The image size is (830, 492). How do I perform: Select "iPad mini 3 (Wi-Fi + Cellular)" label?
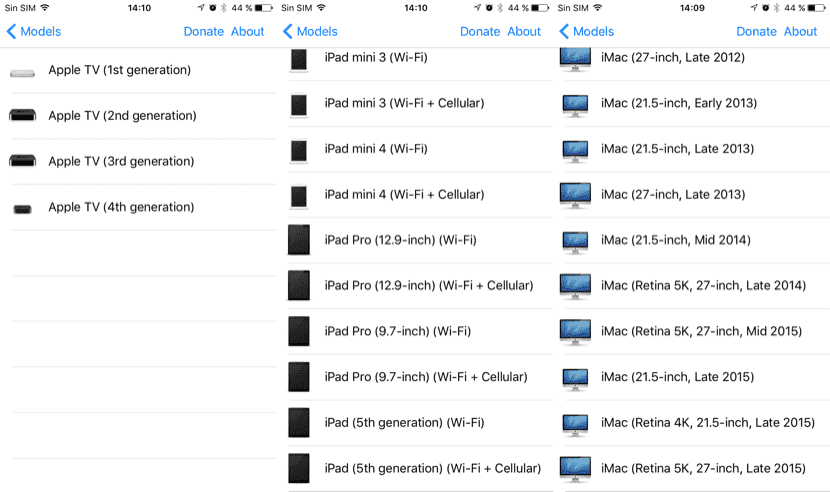[404, 103]
